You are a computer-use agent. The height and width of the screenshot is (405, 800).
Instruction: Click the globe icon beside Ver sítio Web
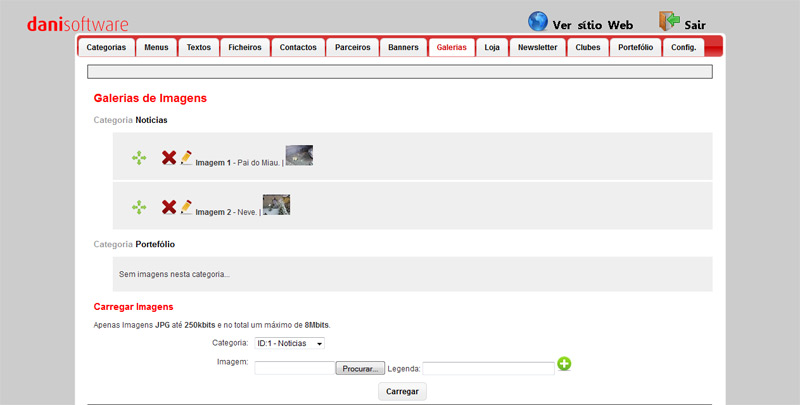click(538, 21)
